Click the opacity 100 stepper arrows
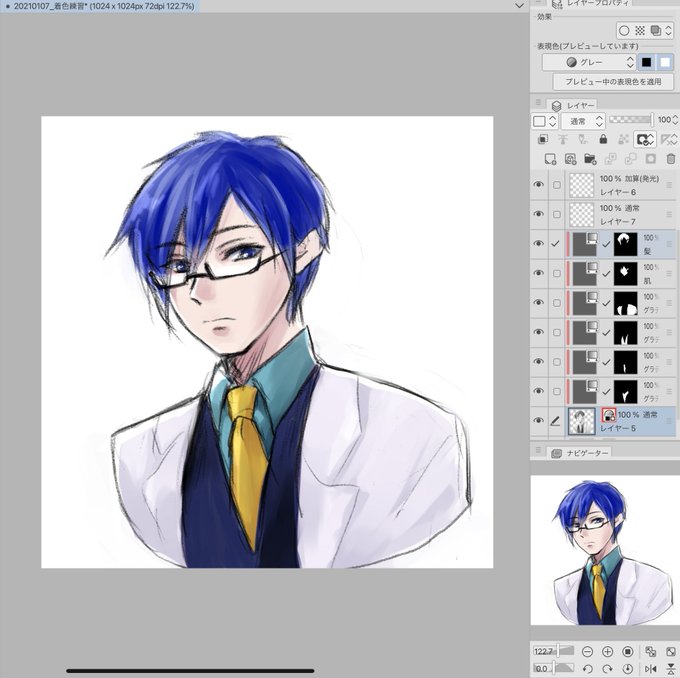680x678 pixels. (675, 120)
